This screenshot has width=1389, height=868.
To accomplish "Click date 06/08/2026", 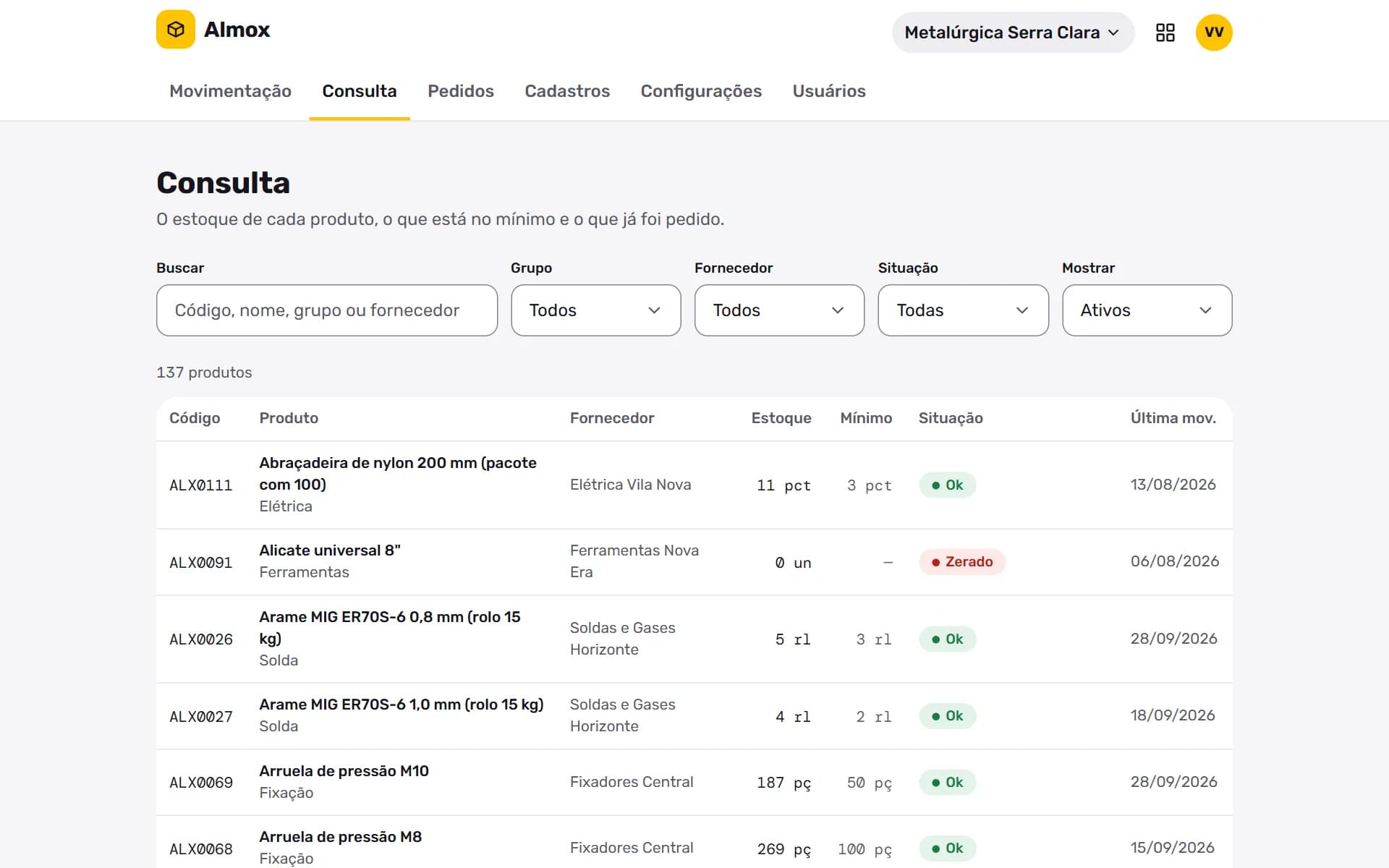I will click(x=1174, y=561).
